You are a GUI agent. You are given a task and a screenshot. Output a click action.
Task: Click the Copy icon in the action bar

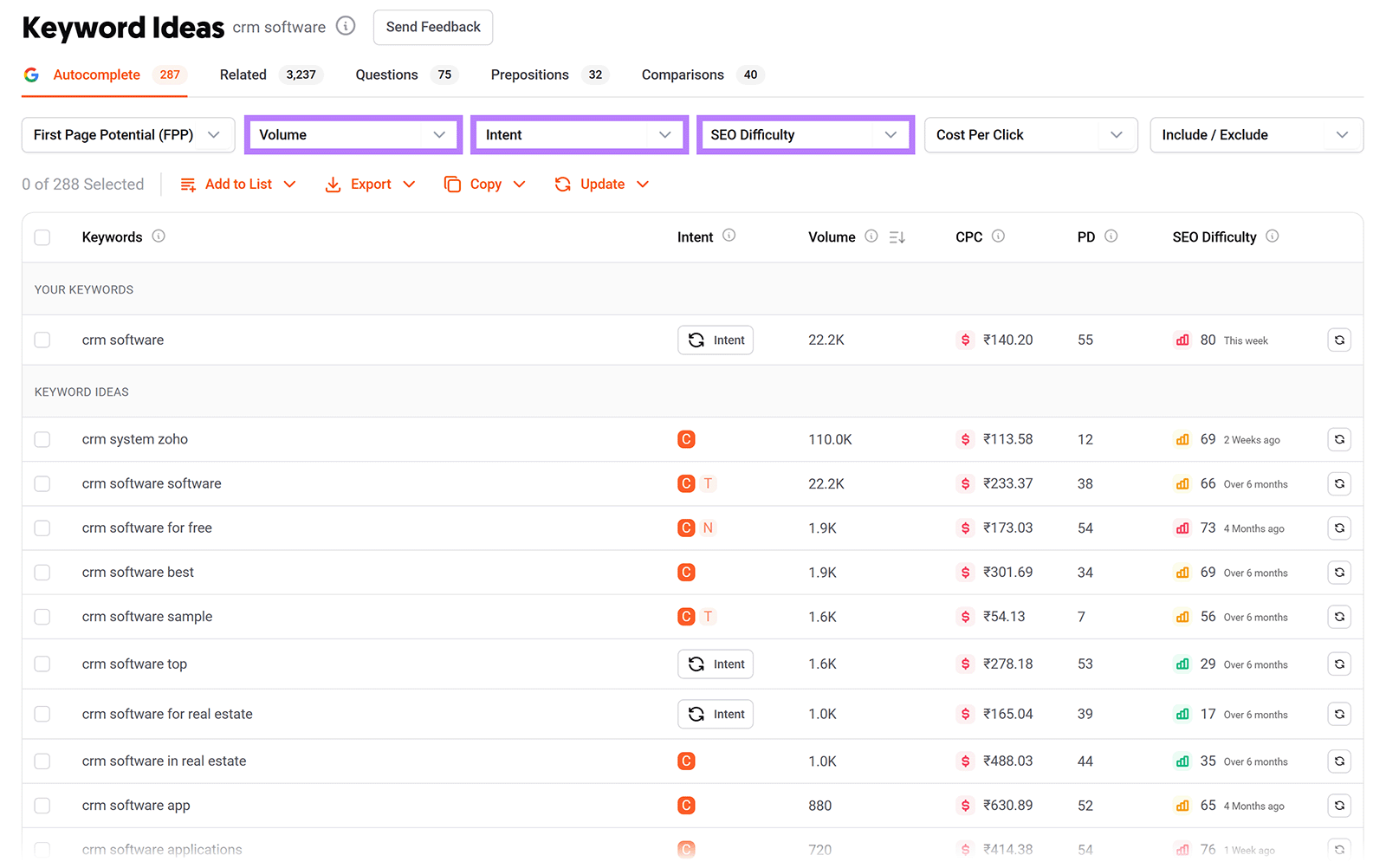(x=452, y=184)
